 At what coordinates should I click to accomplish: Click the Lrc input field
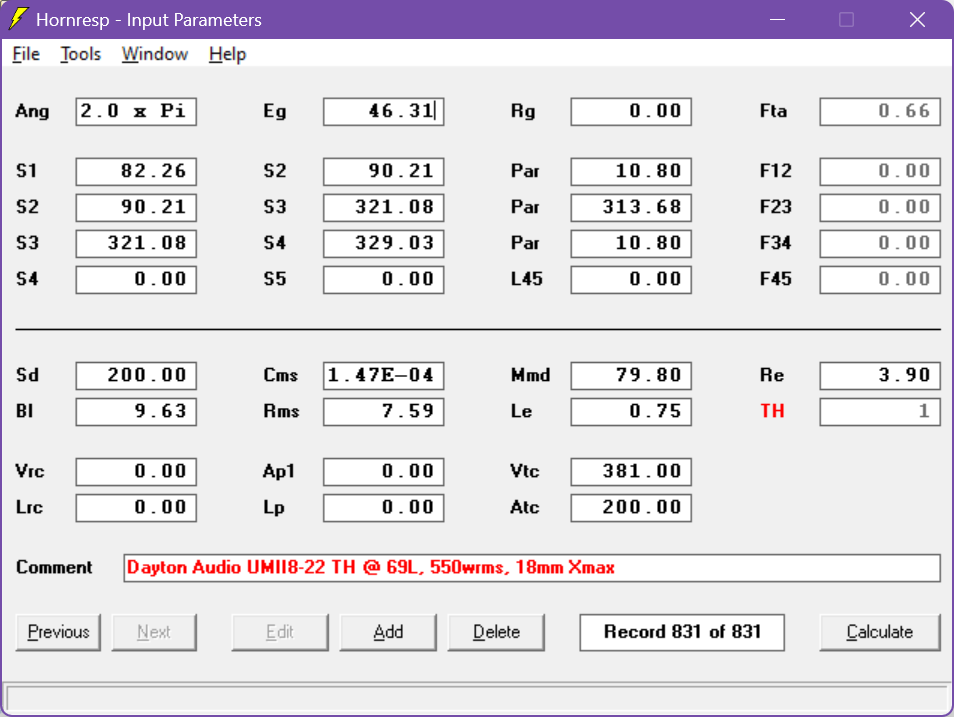136,508
